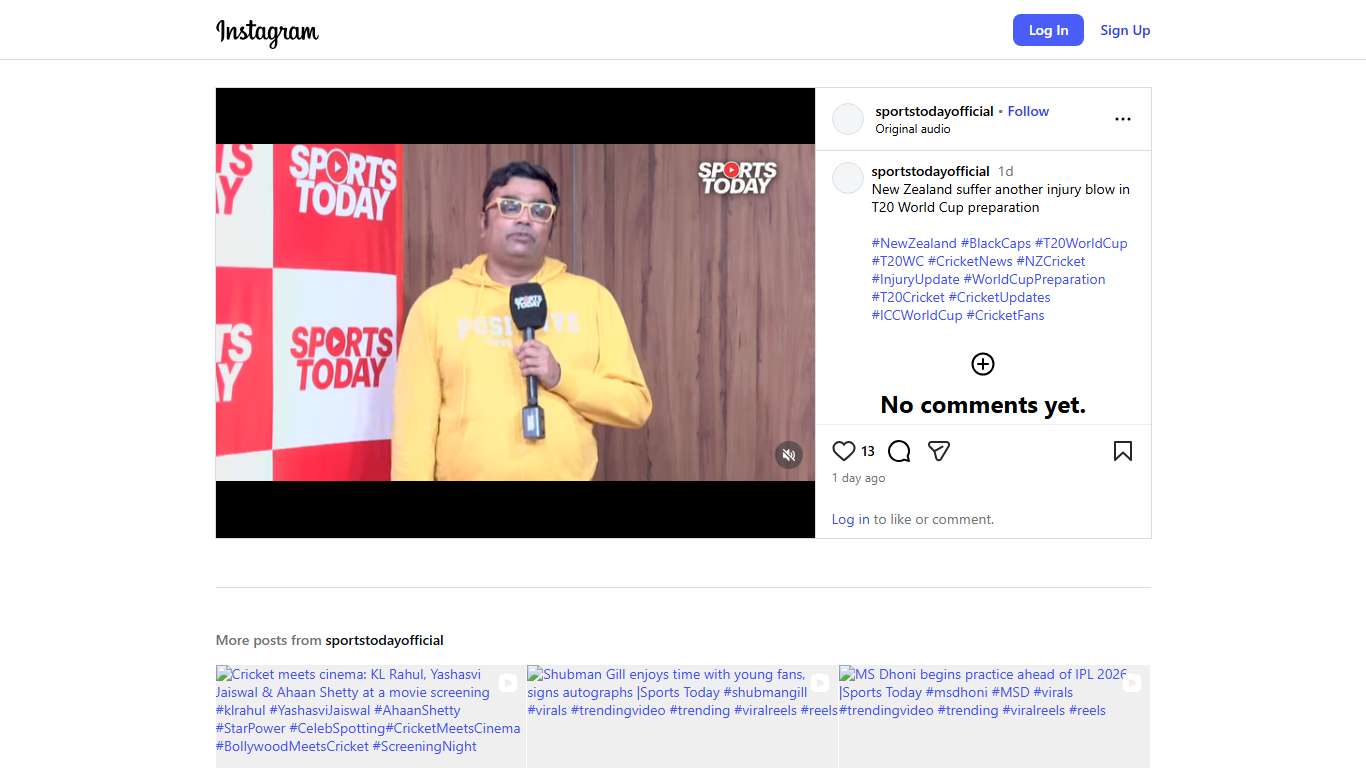
Task: Click the plus circle to load comments
Action: click(x=982, y=364)
